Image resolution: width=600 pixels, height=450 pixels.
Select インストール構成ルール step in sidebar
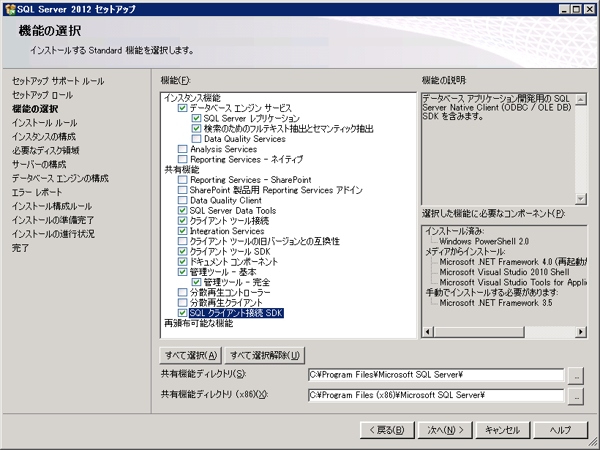point(52,206)
